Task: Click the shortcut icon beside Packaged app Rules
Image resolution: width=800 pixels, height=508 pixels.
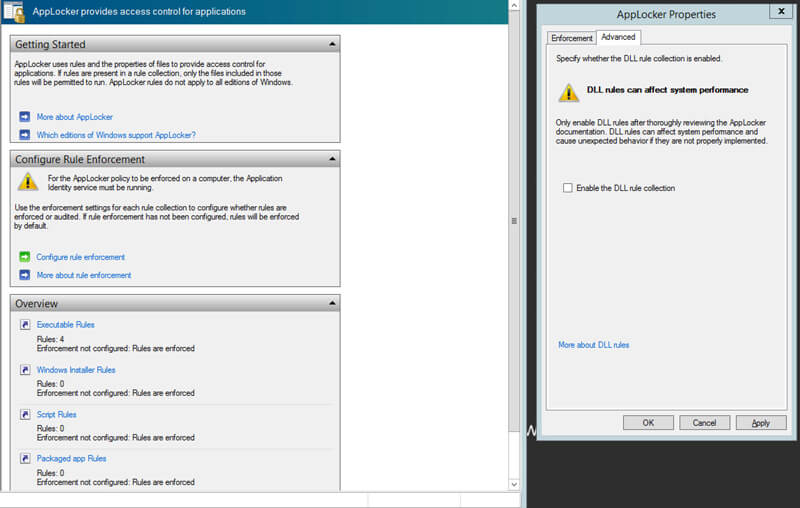Action: [25, 459]
